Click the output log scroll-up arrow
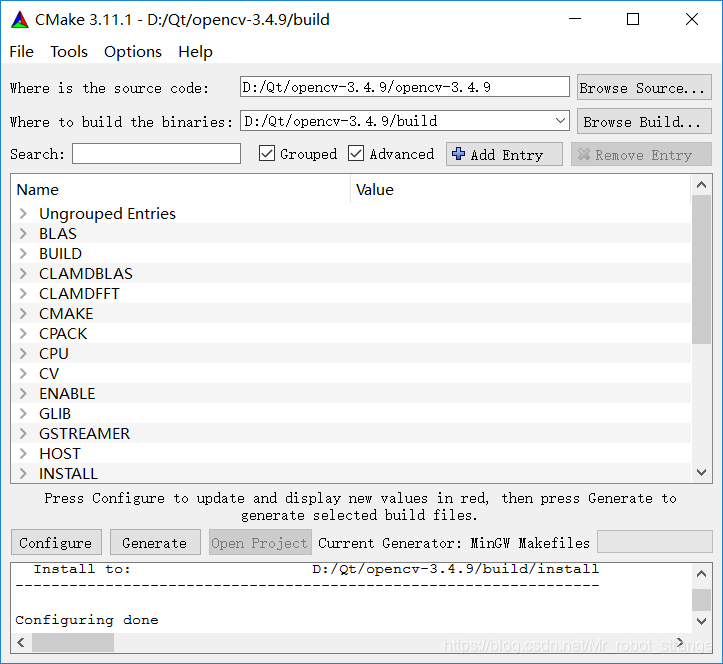Screen dimensions: 723x664 pyautogui.click(x=701, y=574)
